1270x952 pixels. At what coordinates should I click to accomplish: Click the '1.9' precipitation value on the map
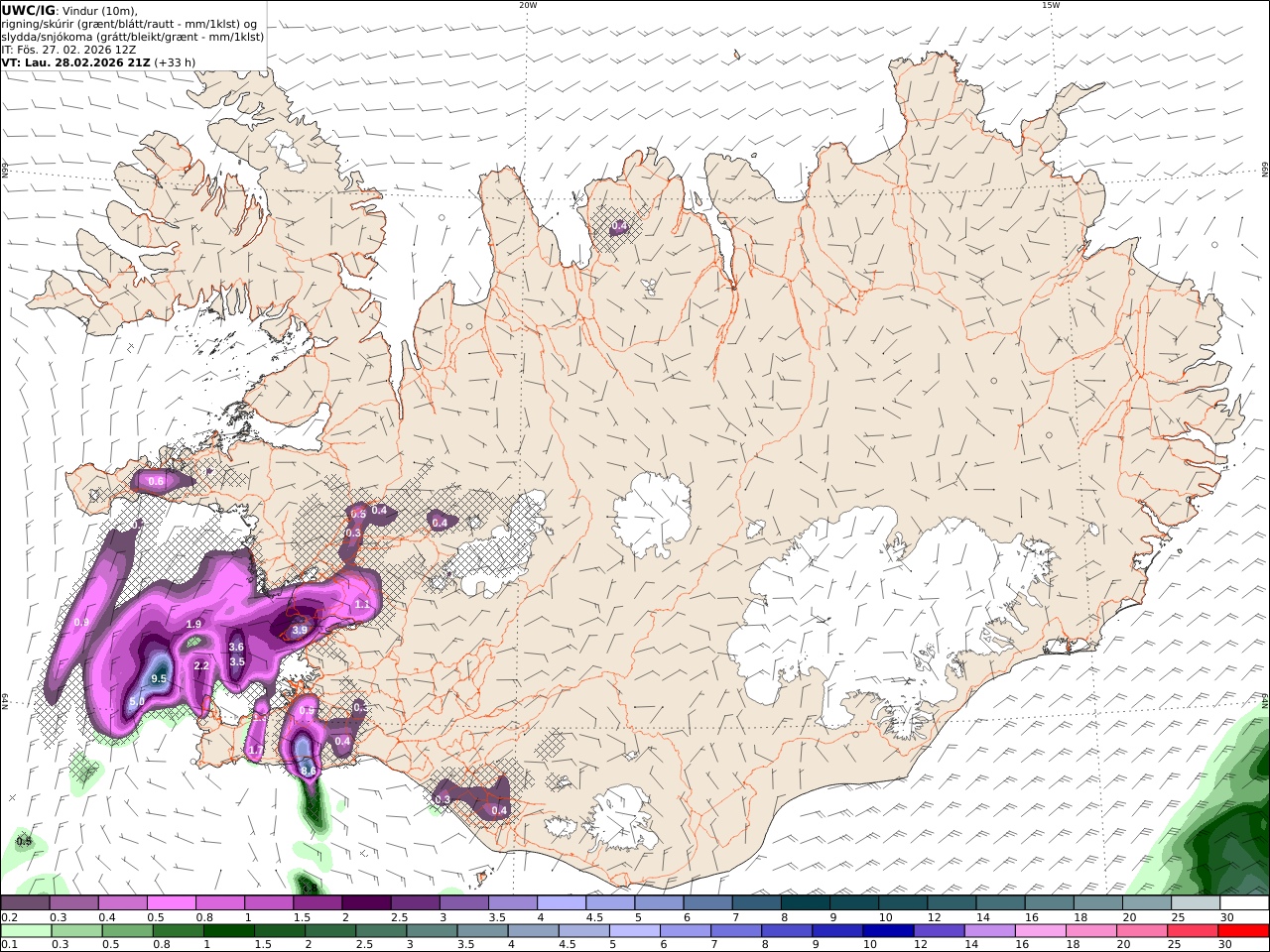pyautogui.click(x=194, y=624)
